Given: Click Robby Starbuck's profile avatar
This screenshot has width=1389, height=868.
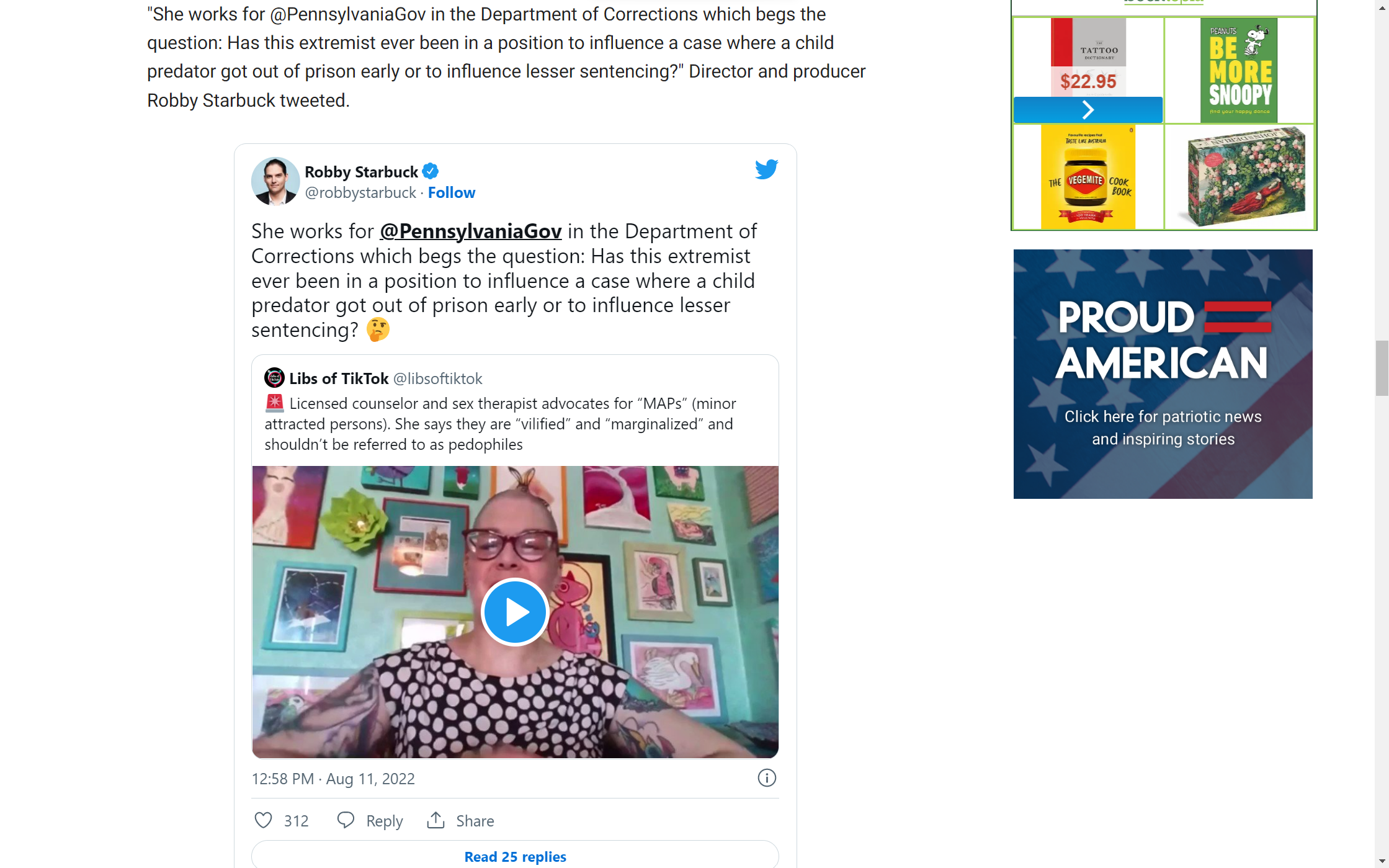Looking at the screenshot, I should tap(275, 181).
